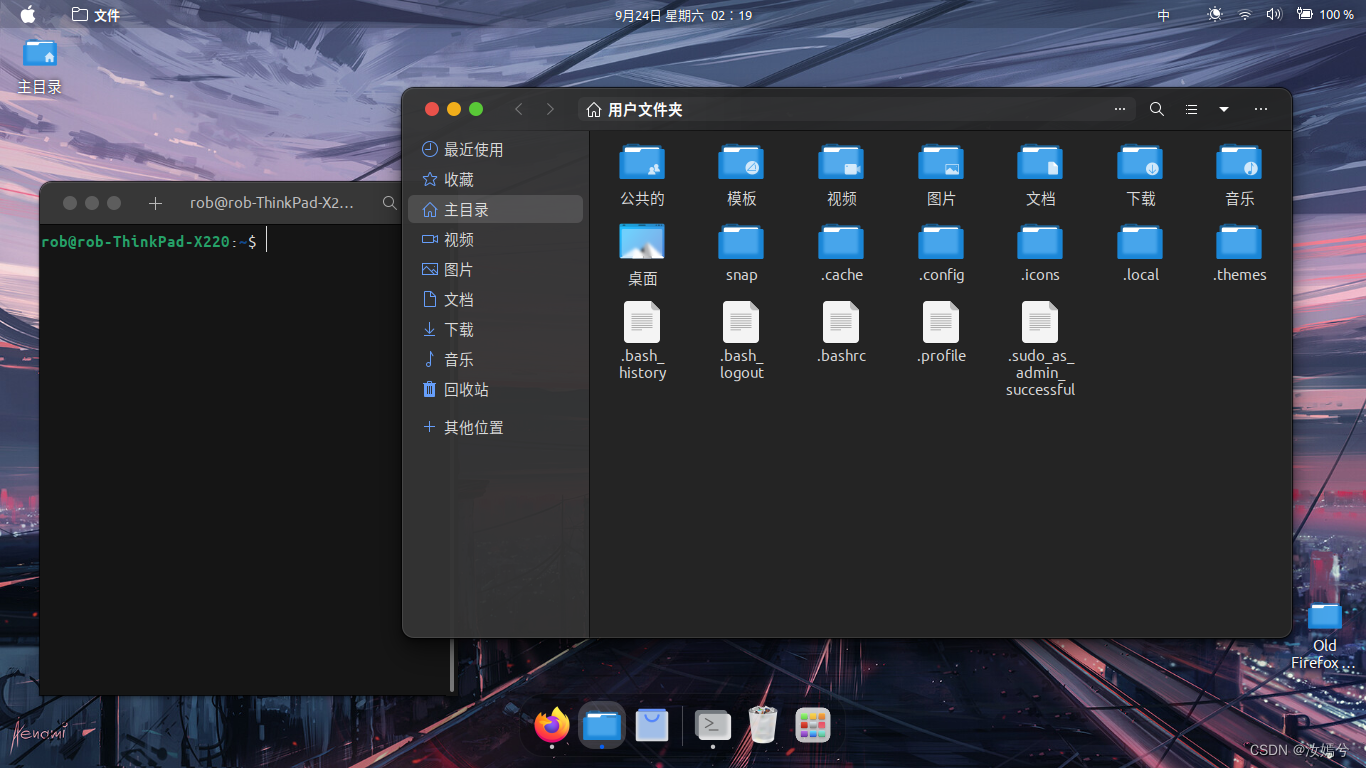Select the .icons folder
This screenshot has height=768, width=1366.
[x=1040, y=252]
